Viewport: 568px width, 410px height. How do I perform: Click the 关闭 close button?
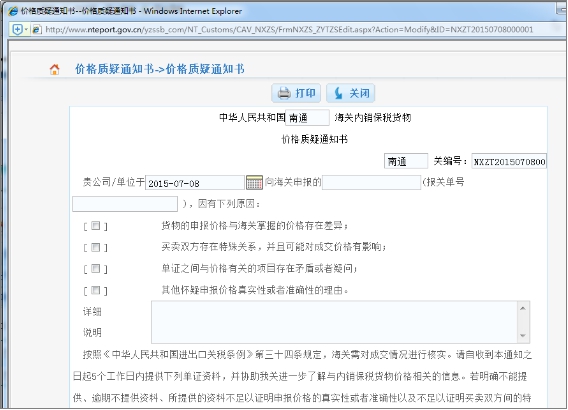click(350, 93)
